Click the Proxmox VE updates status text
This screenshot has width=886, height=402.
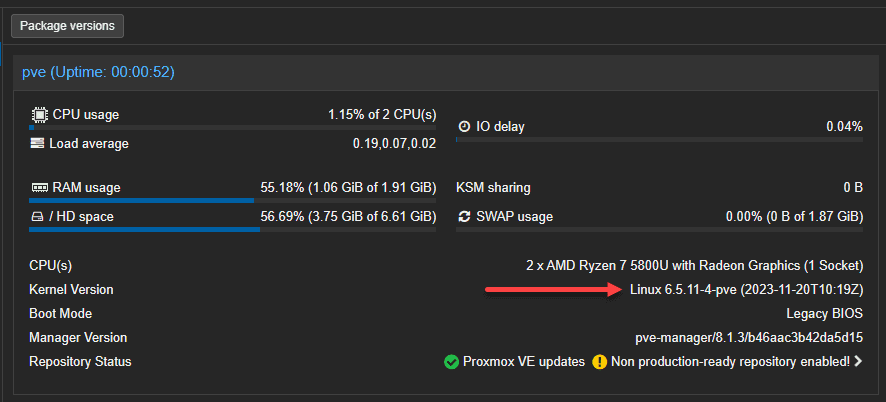pyautogui.click(x=523, y=362)
